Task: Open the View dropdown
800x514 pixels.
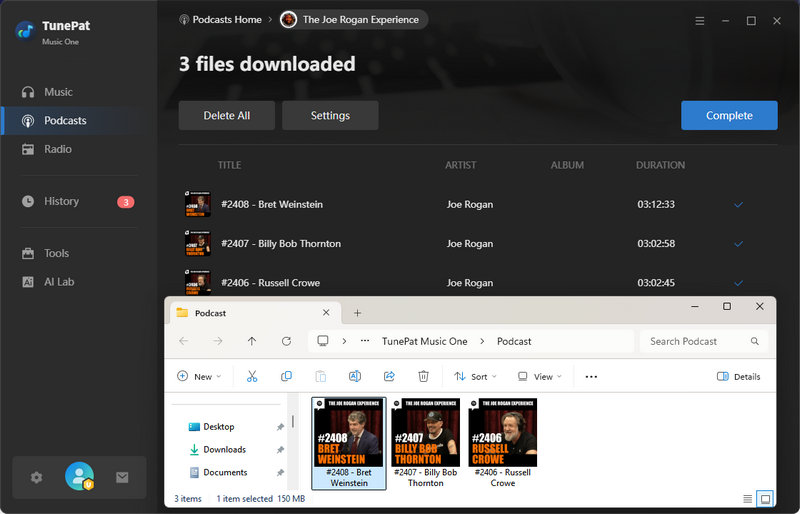Action: (x=540, y=376)
